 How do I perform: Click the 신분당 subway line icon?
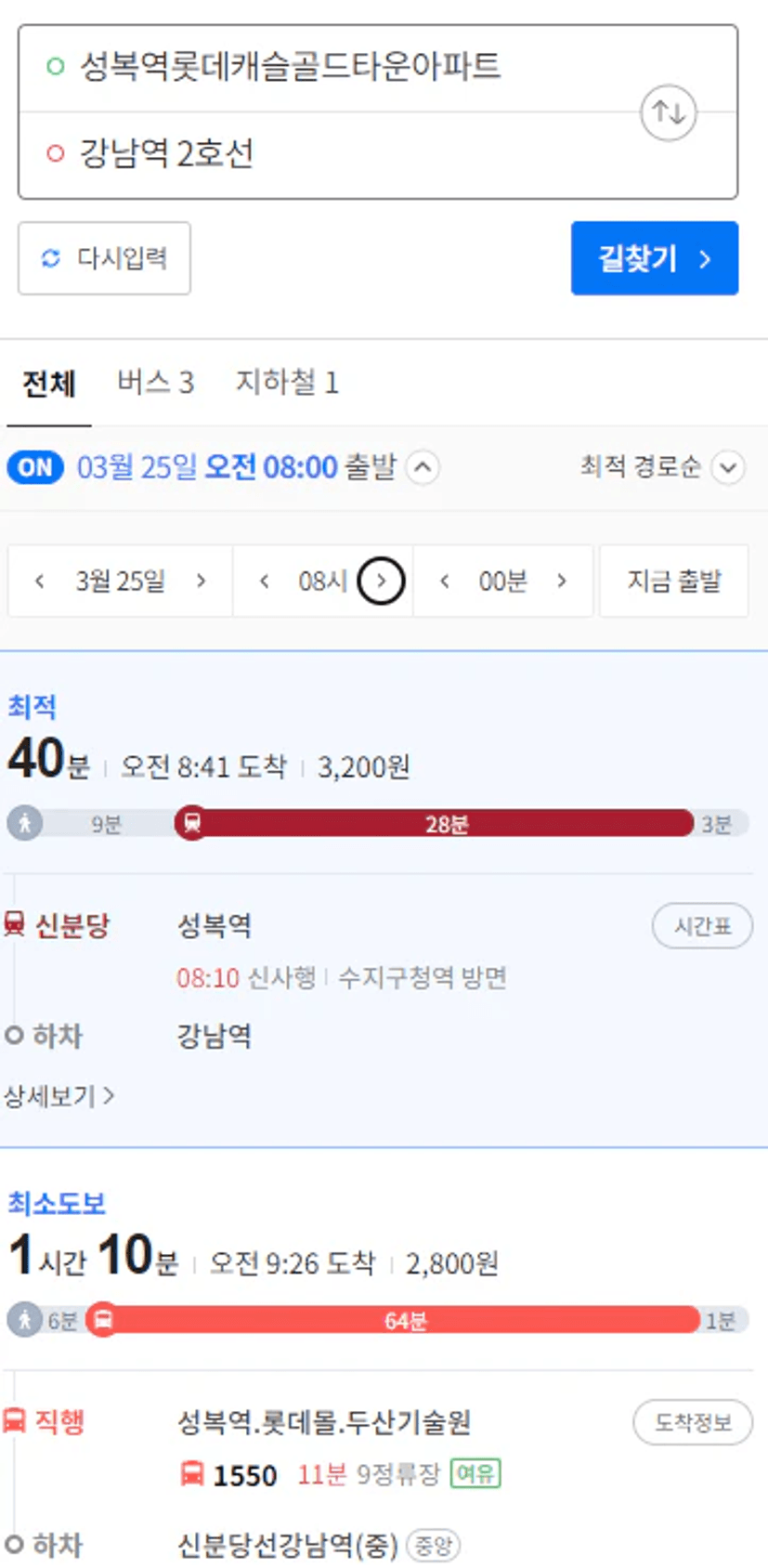coord(14,924)
